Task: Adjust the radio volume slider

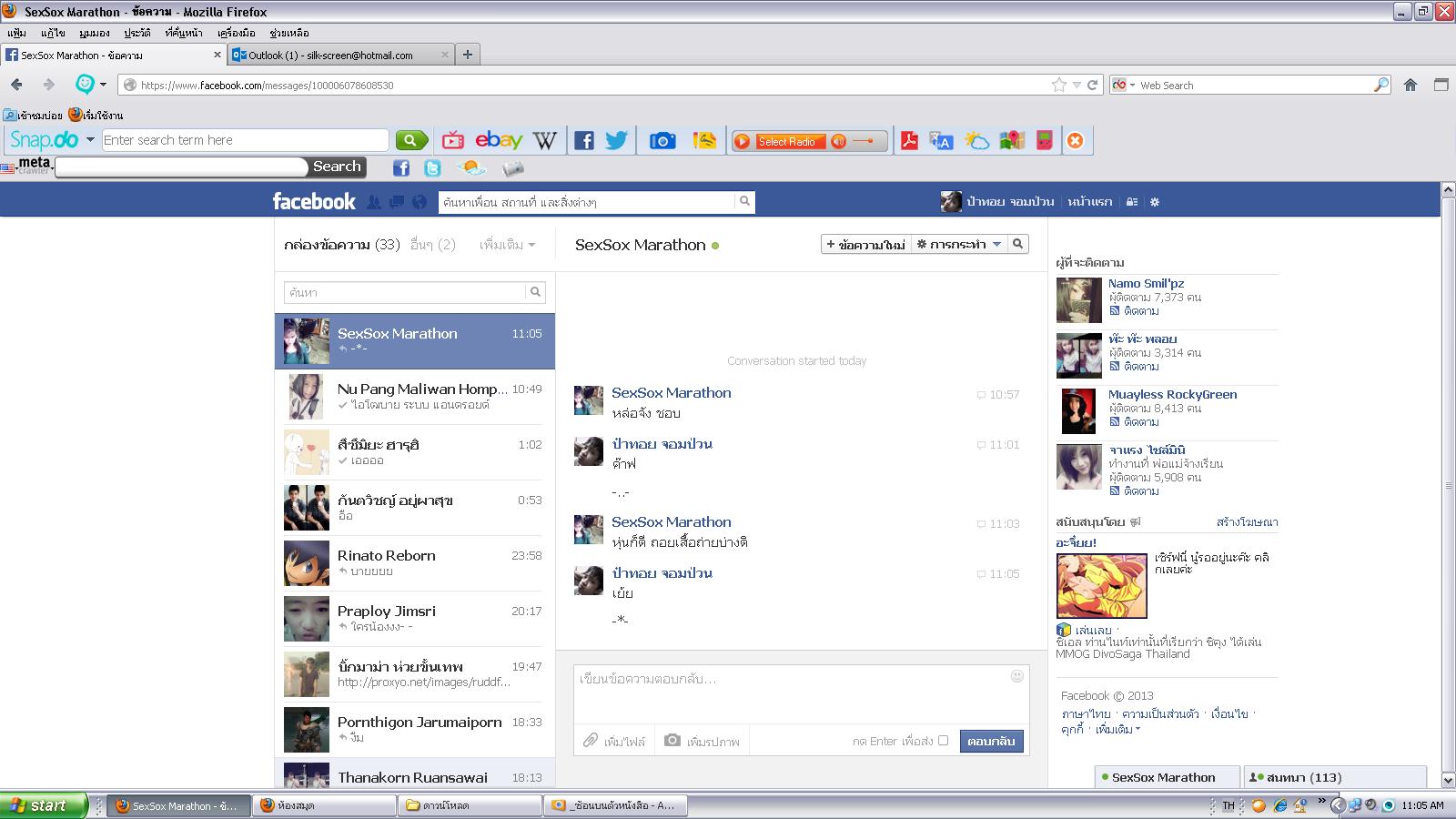Action: click(864, 141)
